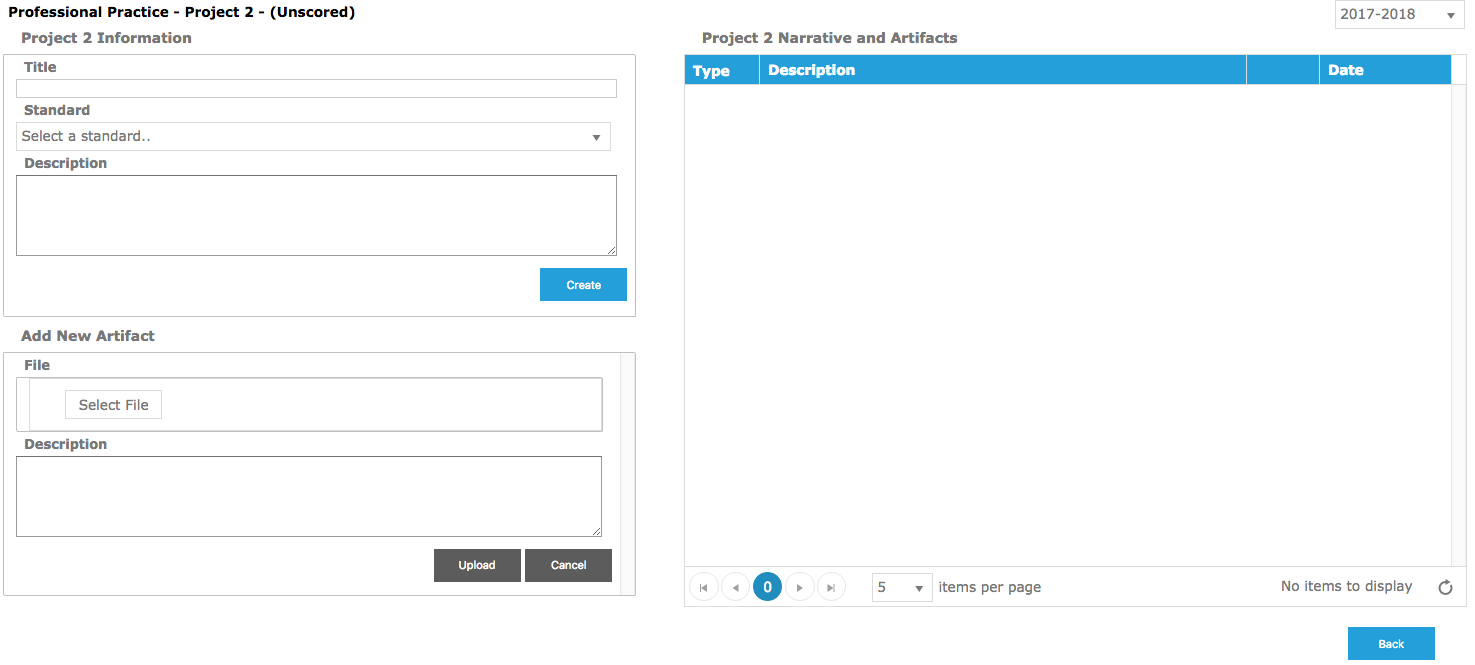This screenshot has height=665, width=1475.
Task: Click the Back button
Action: [1391, 644]
